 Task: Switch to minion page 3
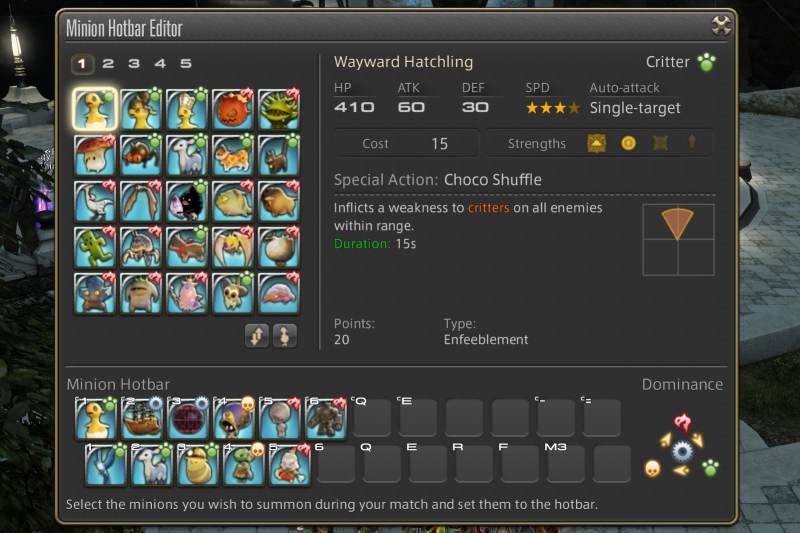(x=134, y=64)
